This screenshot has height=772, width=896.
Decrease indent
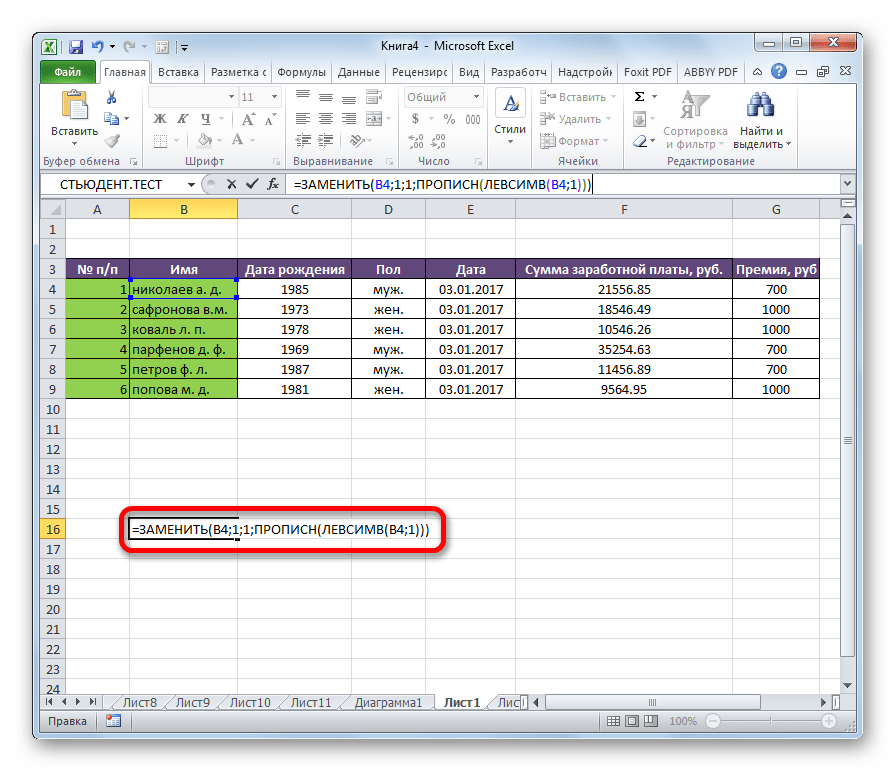coord(303,141)
